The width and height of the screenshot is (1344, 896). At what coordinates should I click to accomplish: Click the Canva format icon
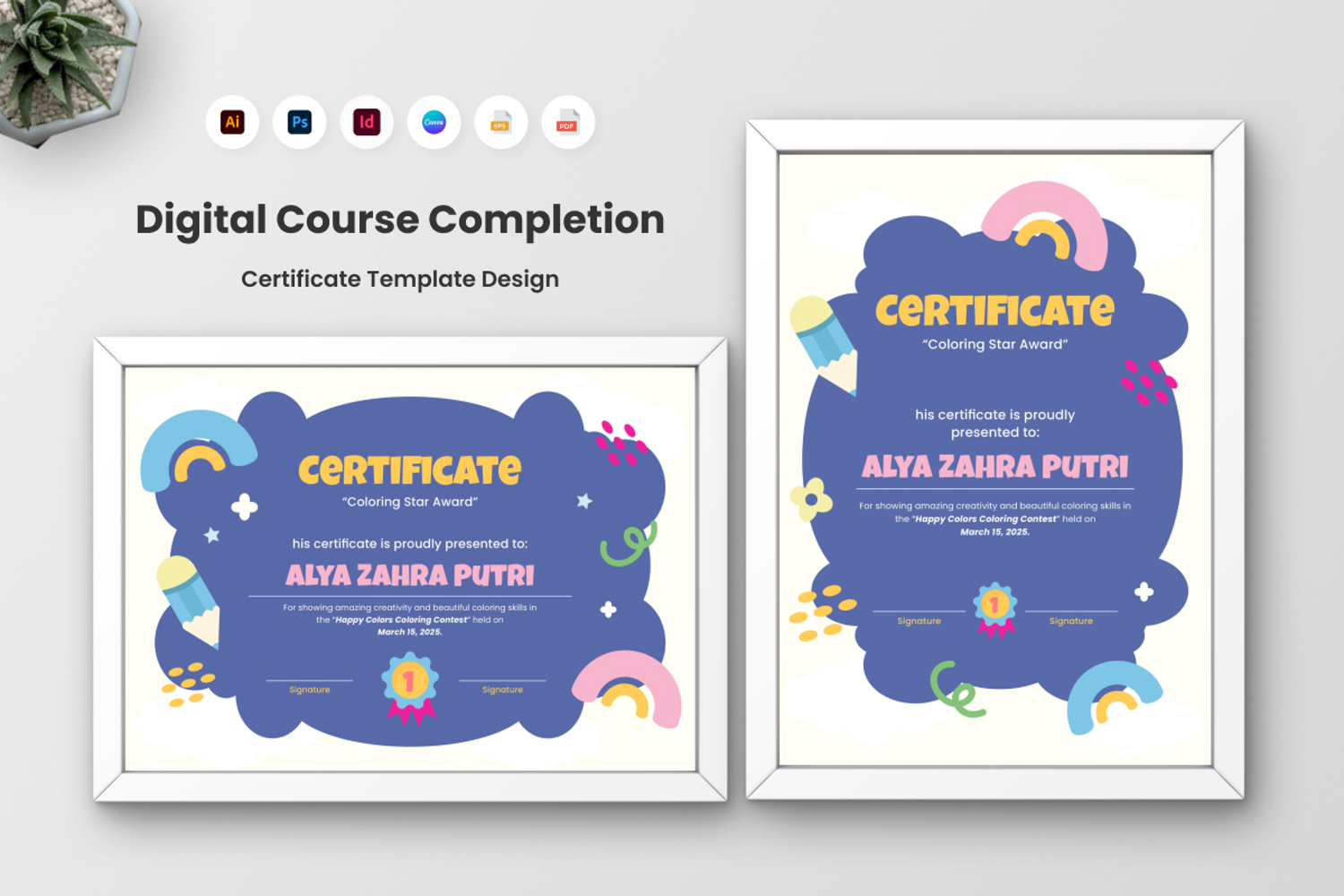(434, 122)
